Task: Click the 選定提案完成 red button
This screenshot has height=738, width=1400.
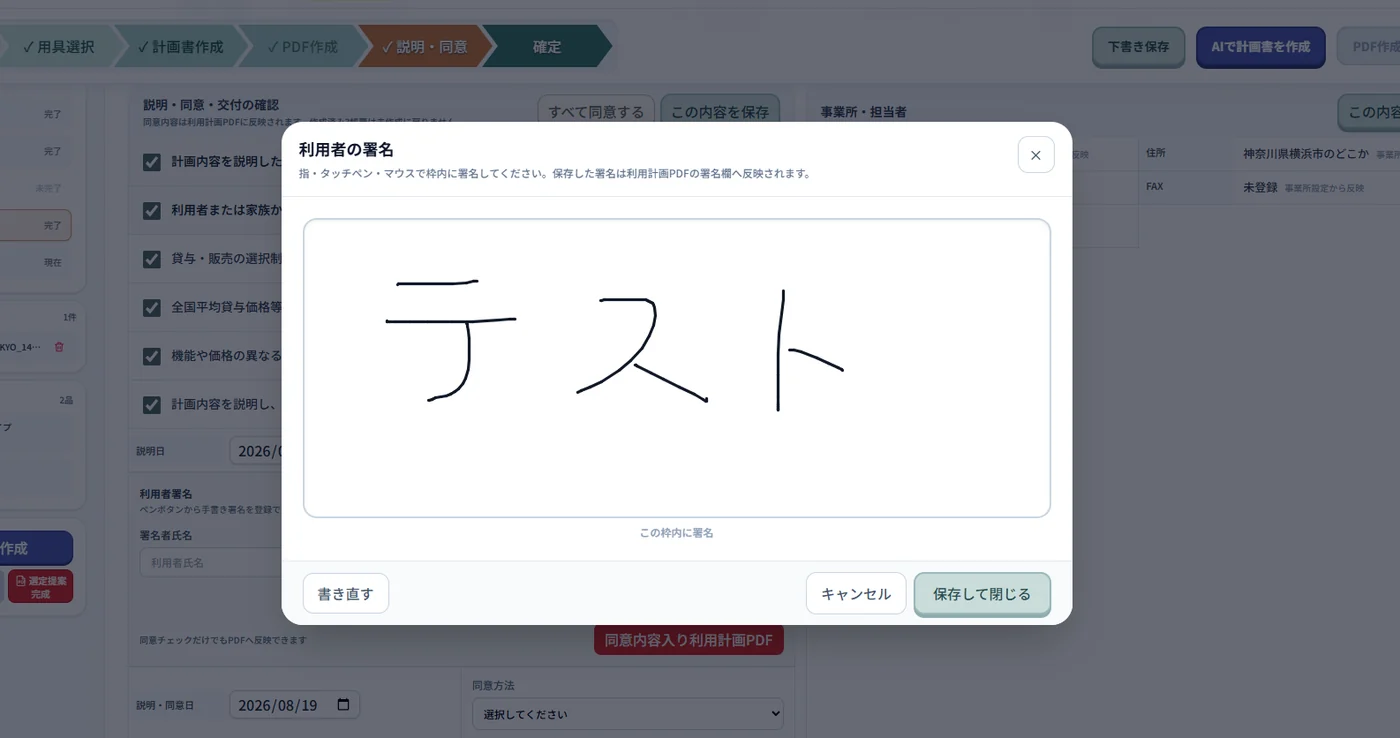Action: [40, 587]
